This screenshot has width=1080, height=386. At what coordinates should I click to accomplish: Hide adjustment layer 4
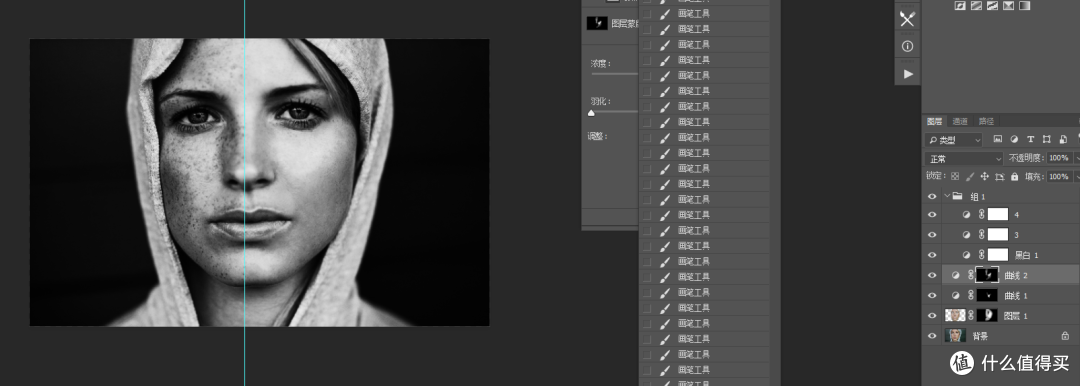(x=932, y=215)
